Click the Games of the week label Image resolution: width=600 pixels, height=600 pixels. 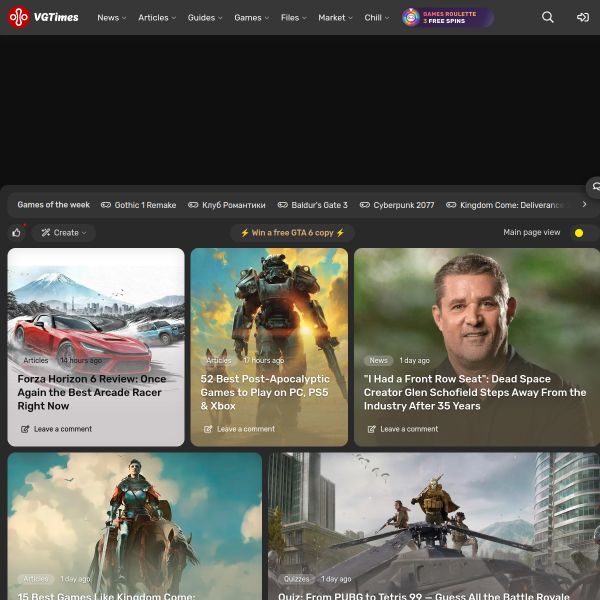click(x=54, y=205)
